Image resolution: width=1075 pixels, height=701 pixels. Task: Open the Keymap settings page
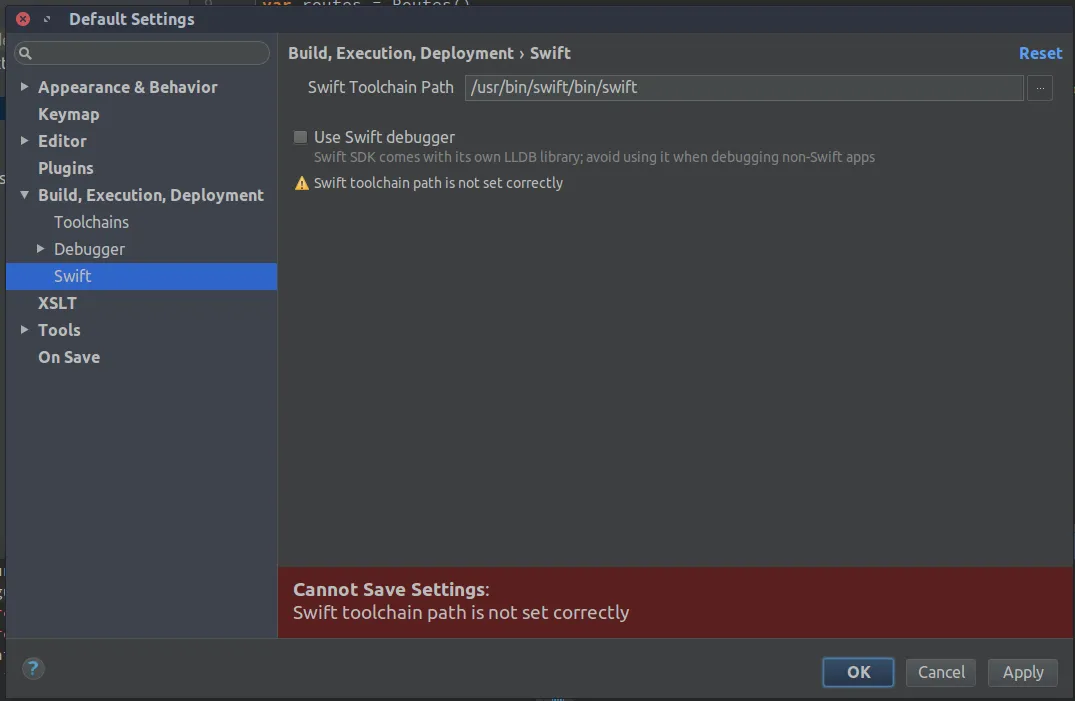68,114
